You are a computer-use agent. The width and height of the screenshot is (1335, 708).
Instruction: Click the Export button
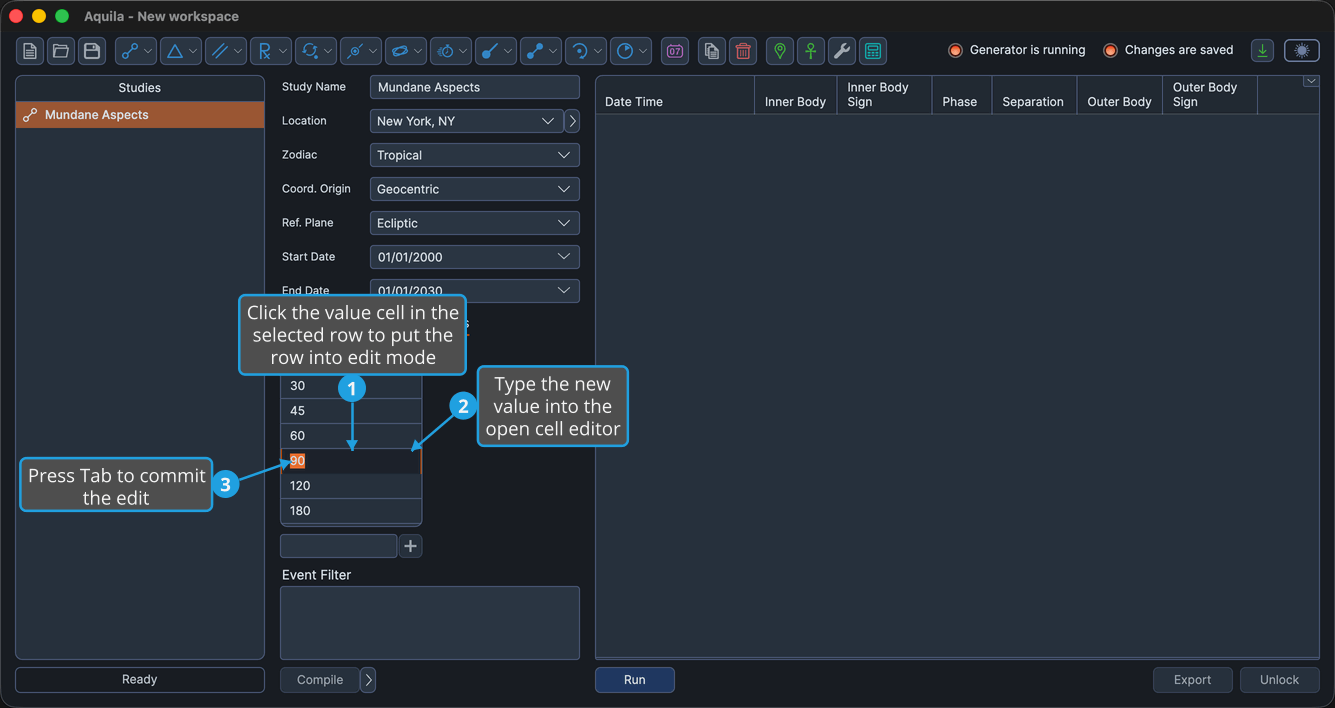(x=1192, y=680)
